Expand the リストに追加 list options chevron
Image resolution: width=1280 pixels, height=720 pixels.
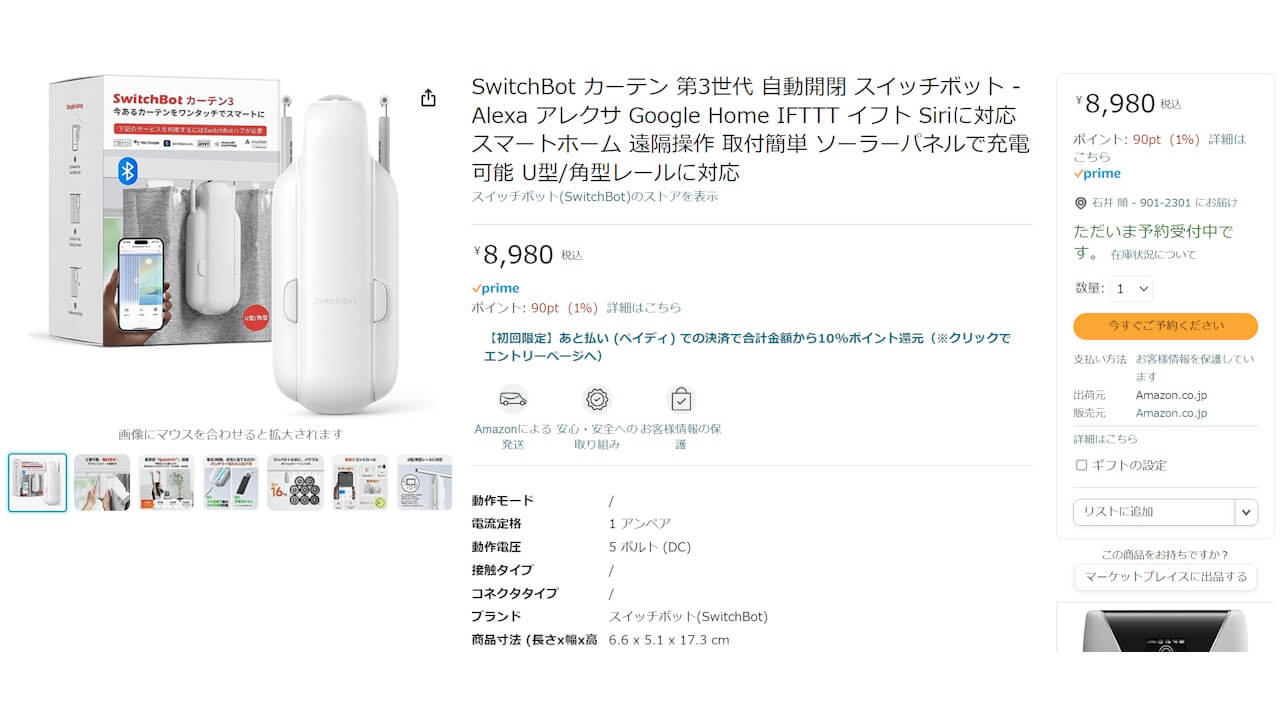click(x=1246, y=512)
